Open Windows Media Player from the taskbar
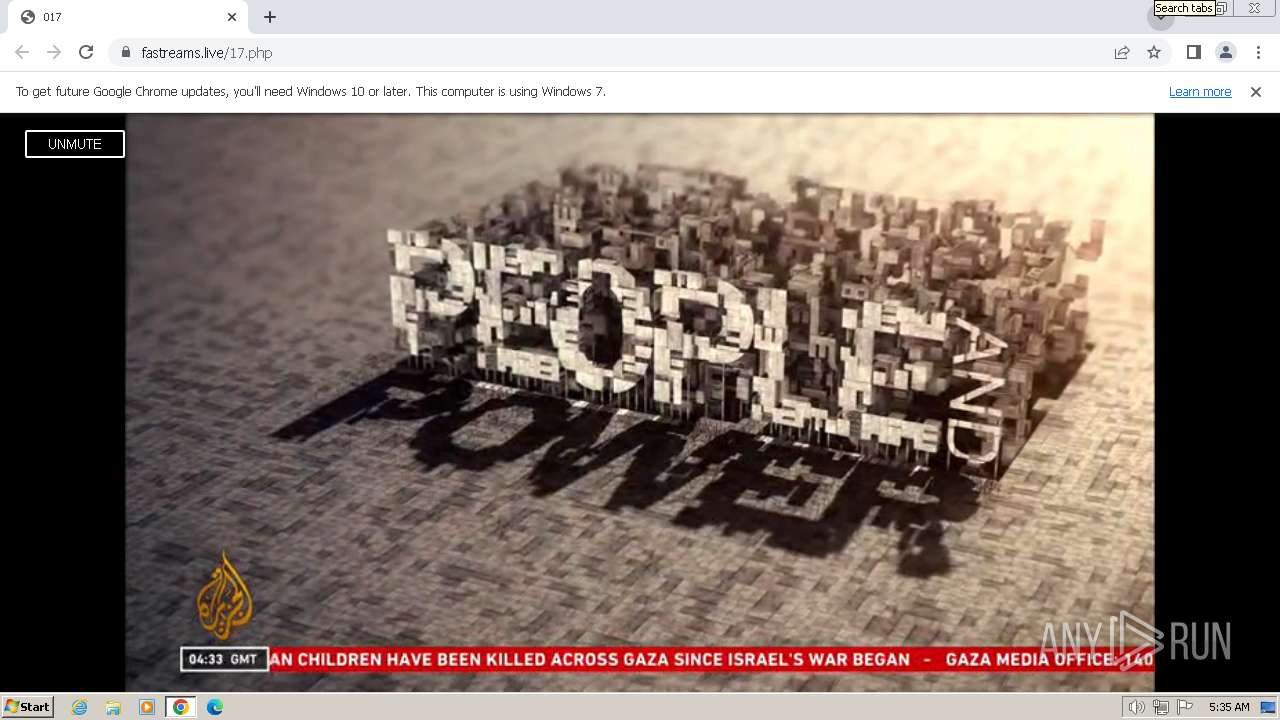The image size is (1280, 720). click(x=147, y=707)
